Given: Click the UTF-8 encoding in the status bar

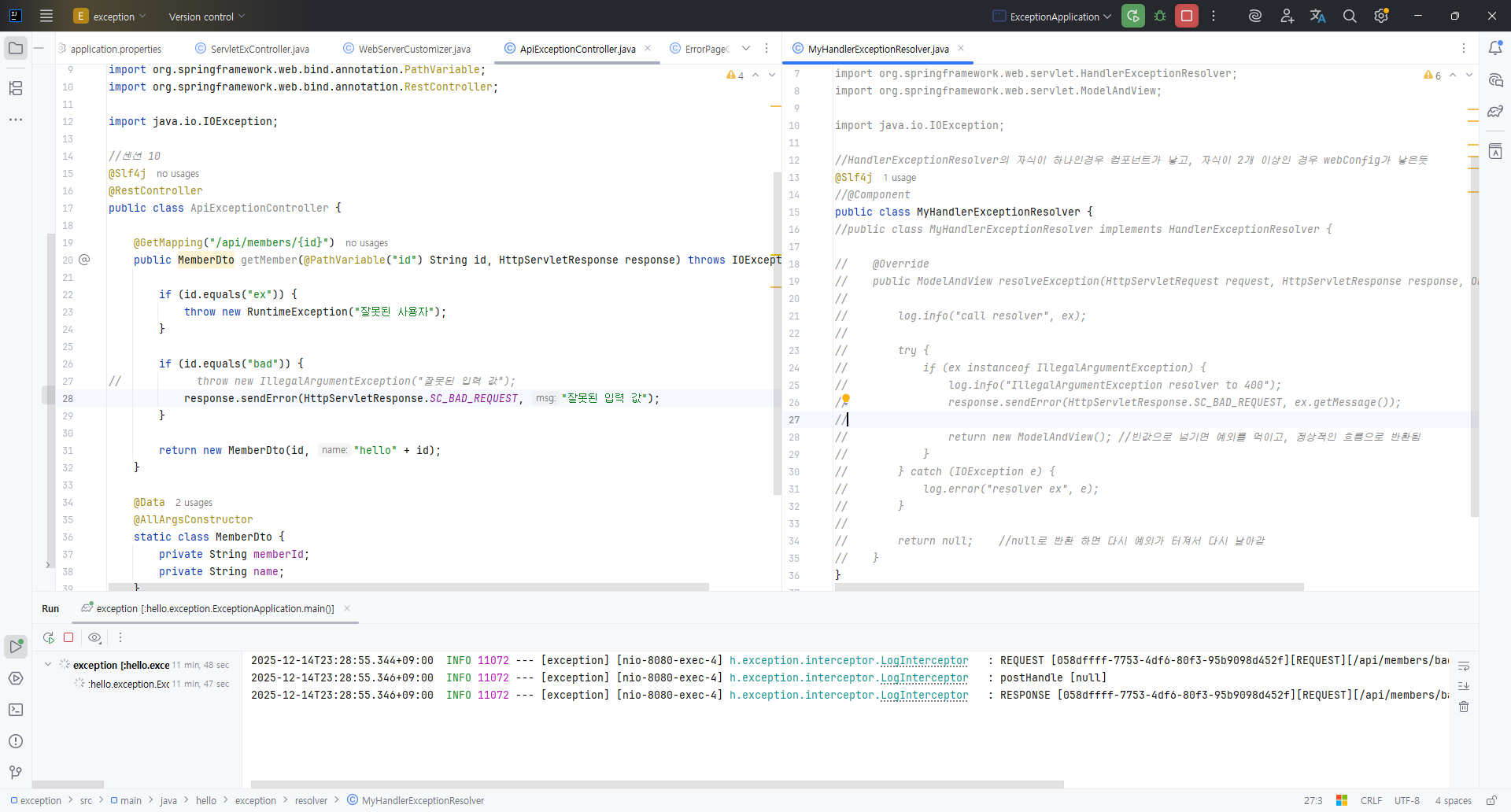Looking at the screenshot, I should [1406, 800].
